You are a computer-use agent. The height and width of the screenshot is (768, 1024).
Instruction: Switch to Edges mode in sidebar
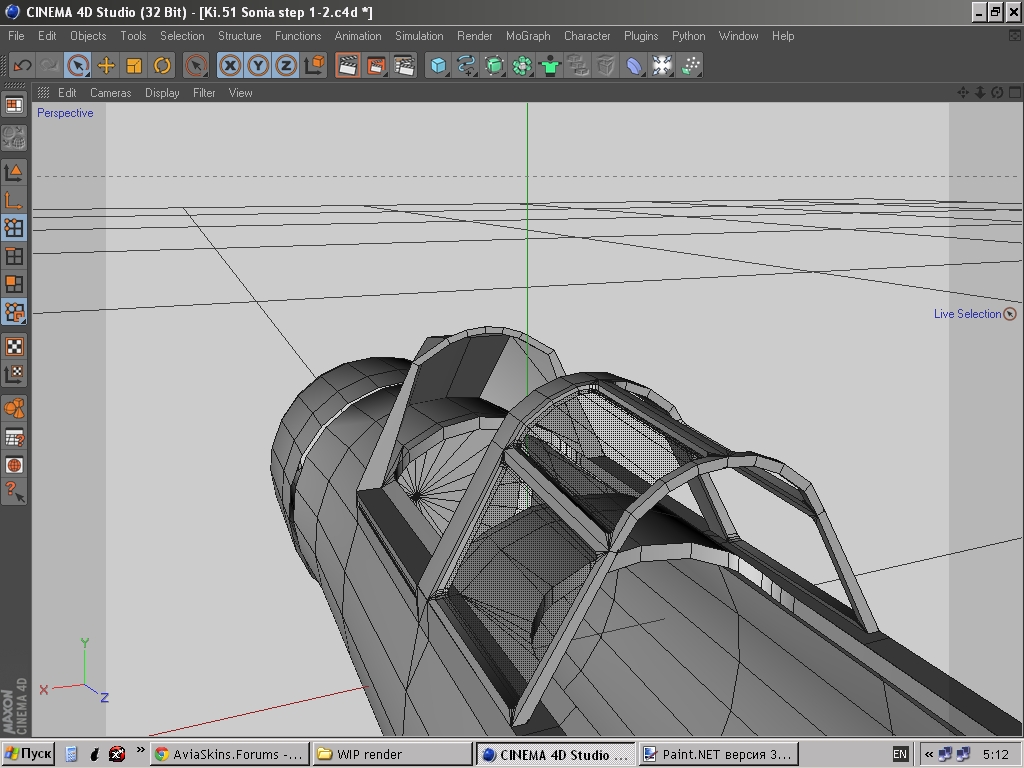point(14,256)
